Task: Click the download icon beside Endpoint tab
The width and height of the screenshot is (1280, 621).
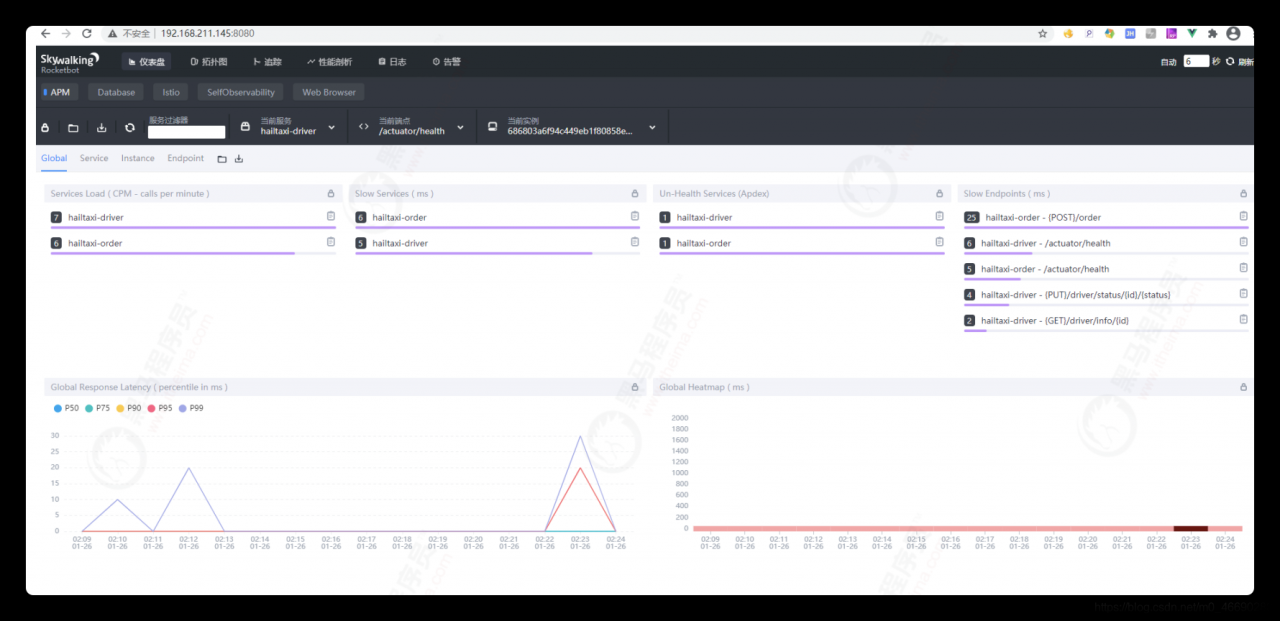Action: 239,159
